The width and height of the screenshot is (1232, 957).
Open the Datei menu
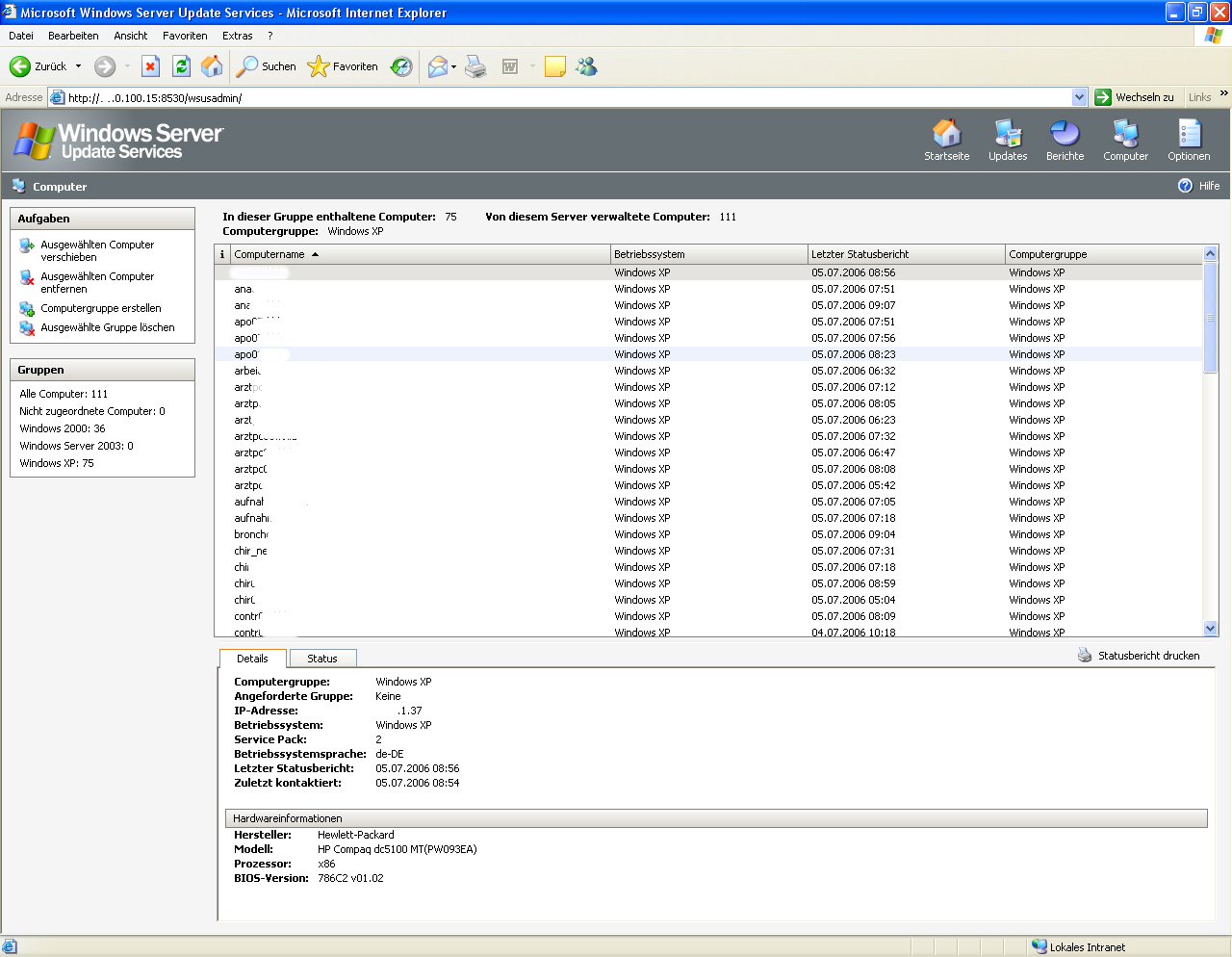click(21, 36)
